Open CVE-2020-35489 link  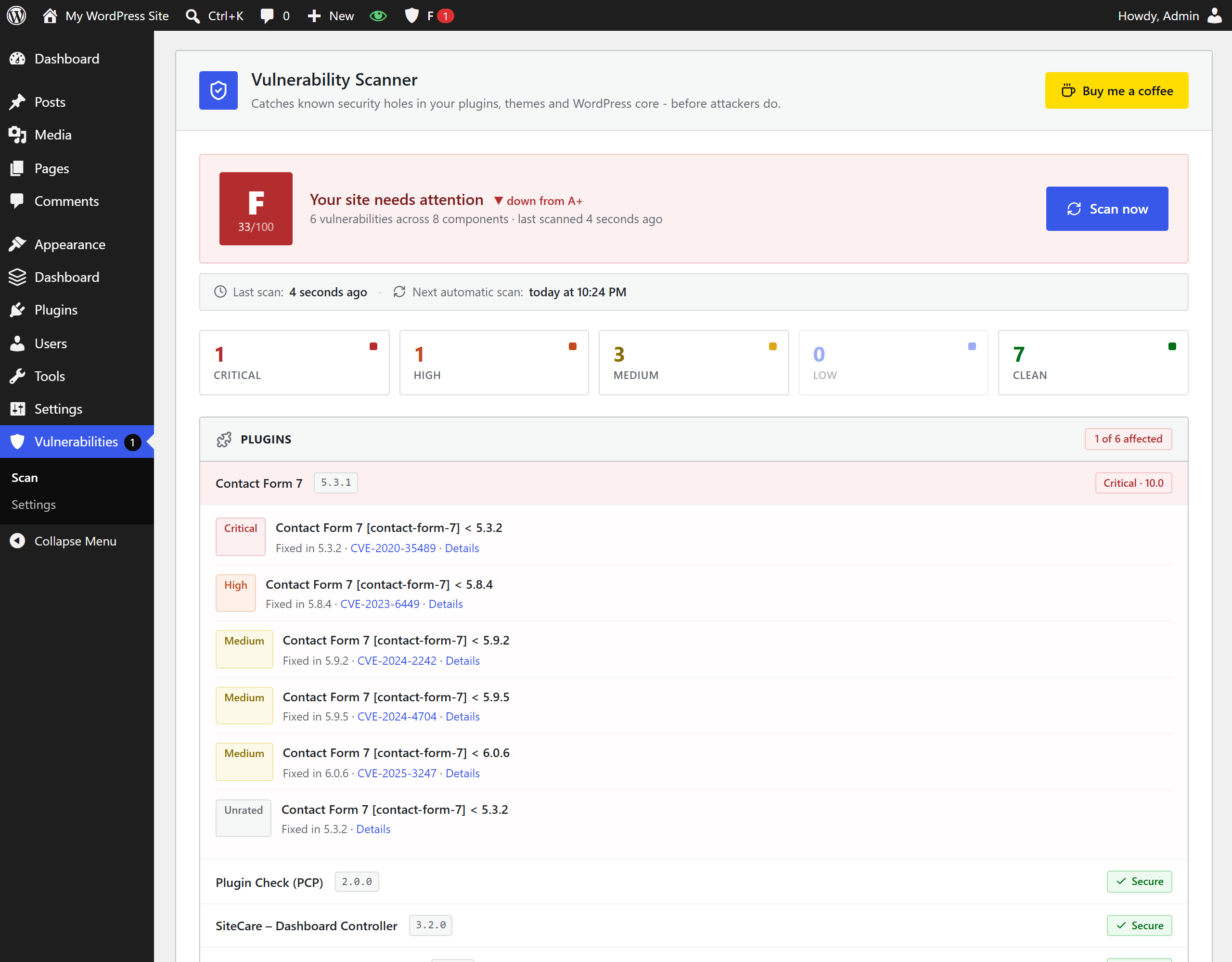(x=393, y=548)
